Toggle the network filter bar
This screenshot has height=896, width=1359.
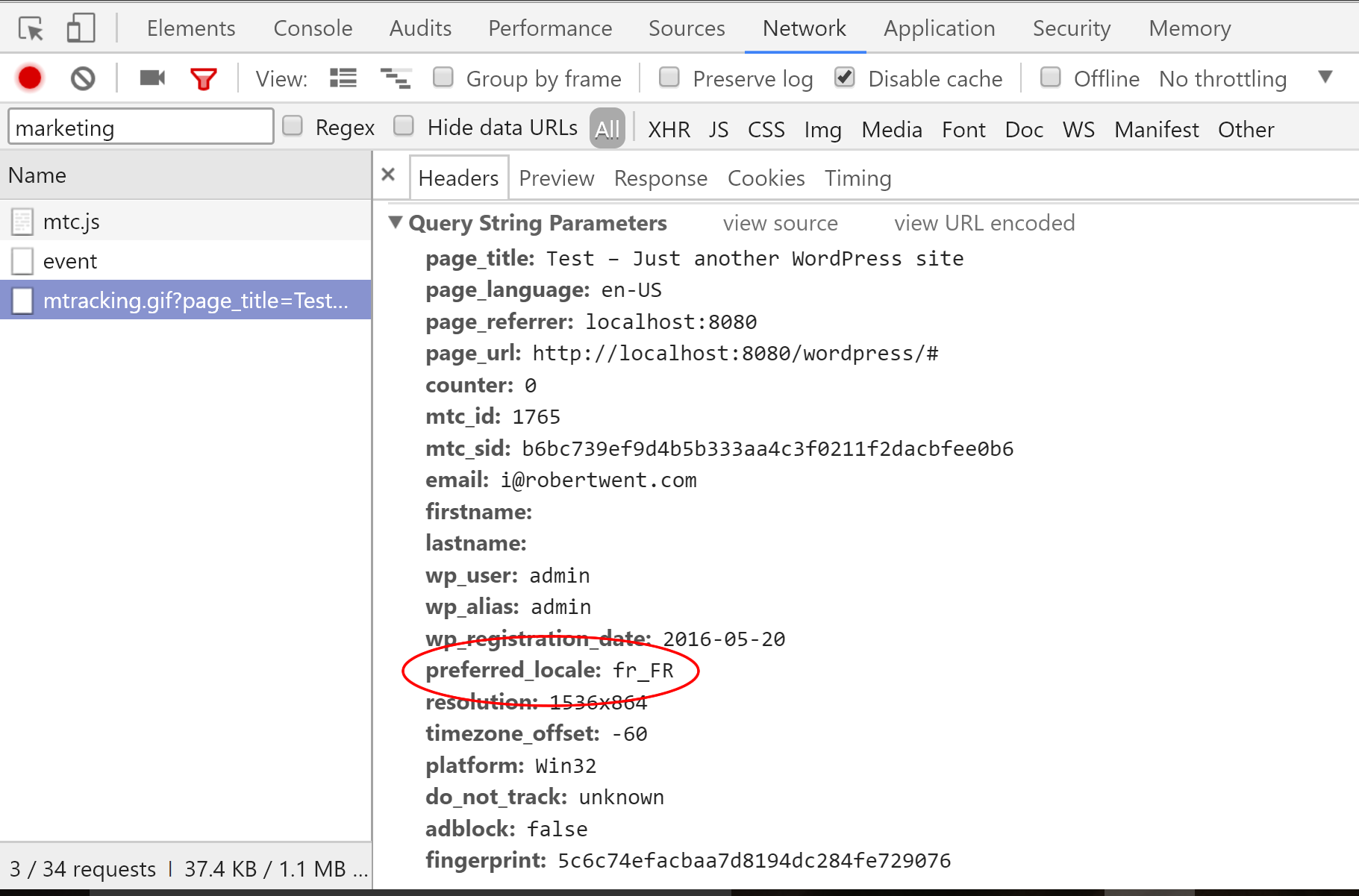203,78
